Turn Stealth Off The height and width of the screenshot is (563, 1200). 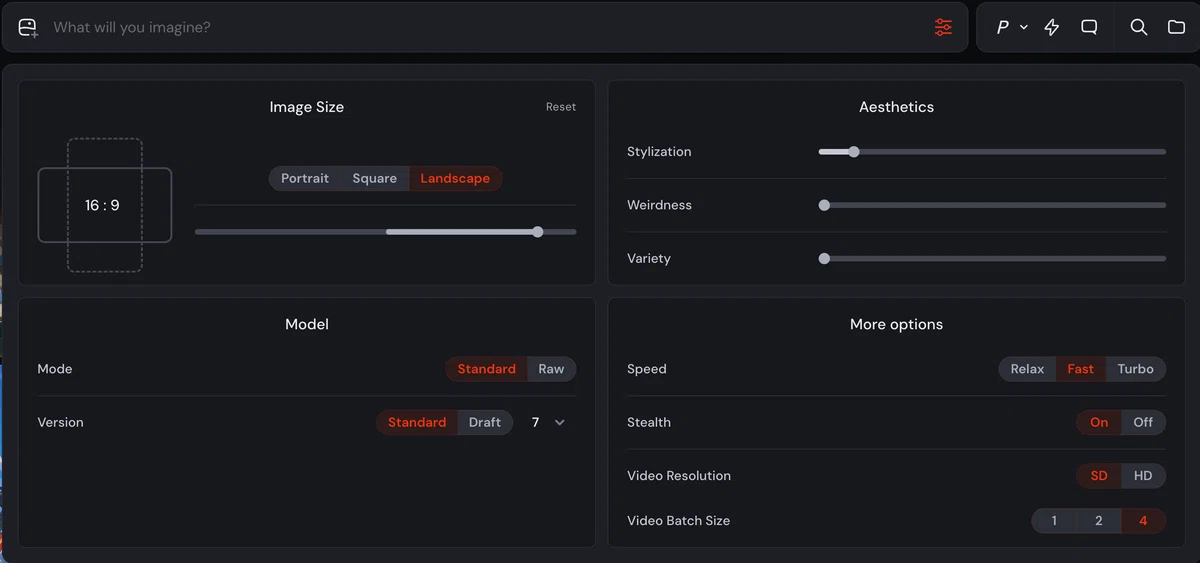1144,422
